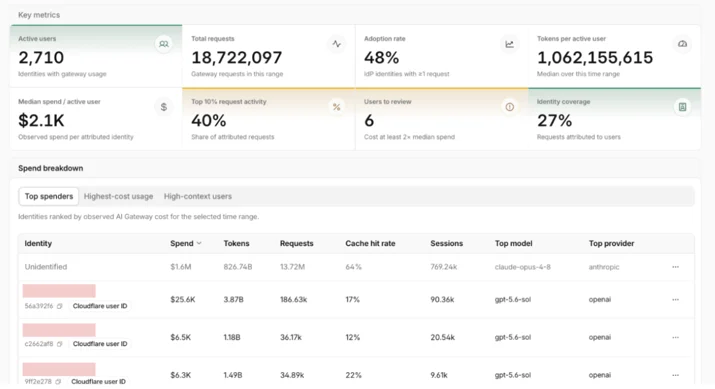Viewport: 715px width, 389px height.
Task: Click the 20.54k sessions value
Action: [442, 337]
